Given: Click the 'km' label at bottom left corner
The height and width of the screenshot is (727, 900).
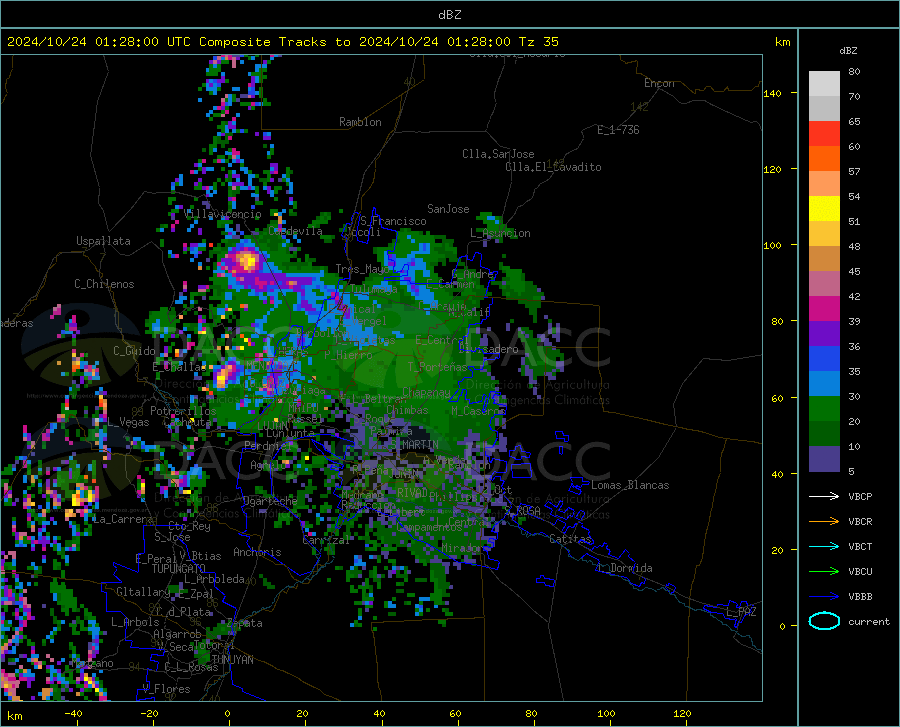Looking at the screenshot, I should (15, 716).
